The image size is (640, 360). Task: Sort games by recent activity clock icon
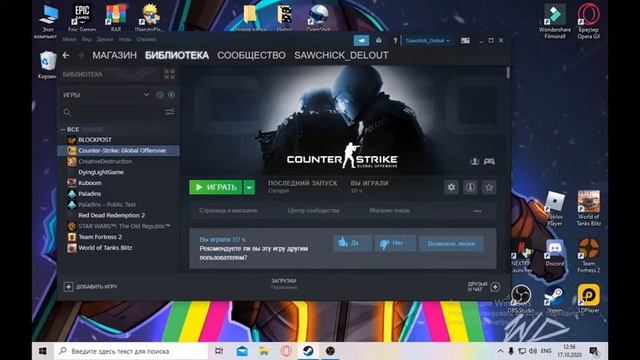coord(160,95)
